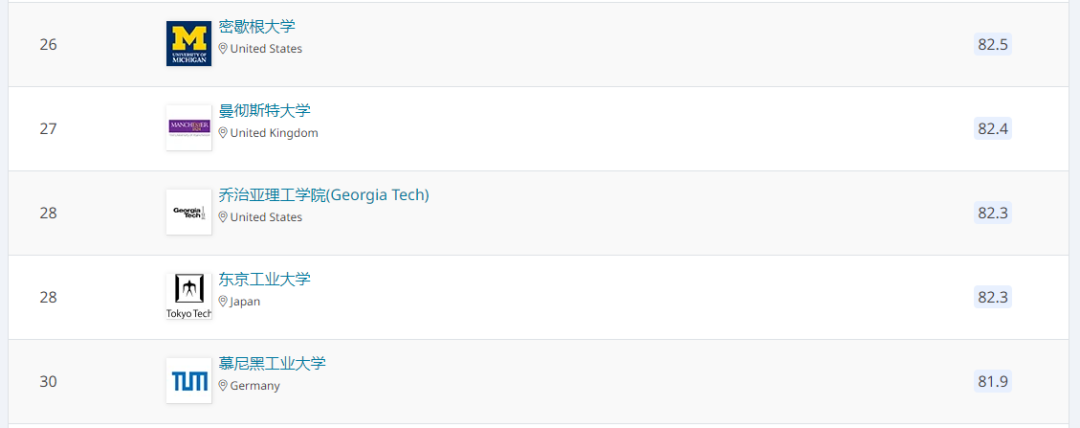Open the 慕尼黑工业大学 university link
This screenshot has width=1080, height=428.
pyautogui.click(x=272, y=364)
